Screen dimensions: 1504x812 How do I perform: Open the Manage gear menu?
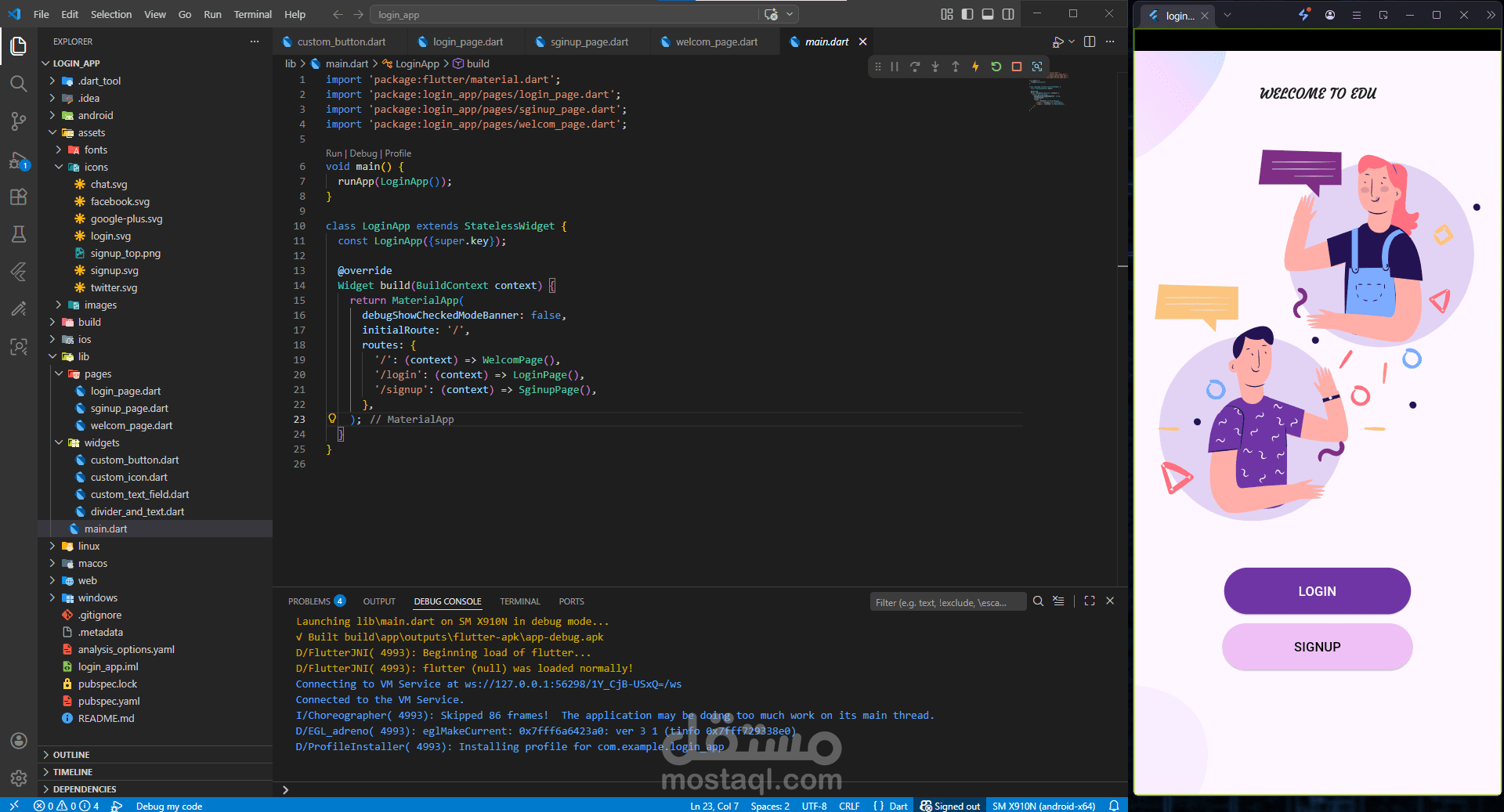pos(19,778)
